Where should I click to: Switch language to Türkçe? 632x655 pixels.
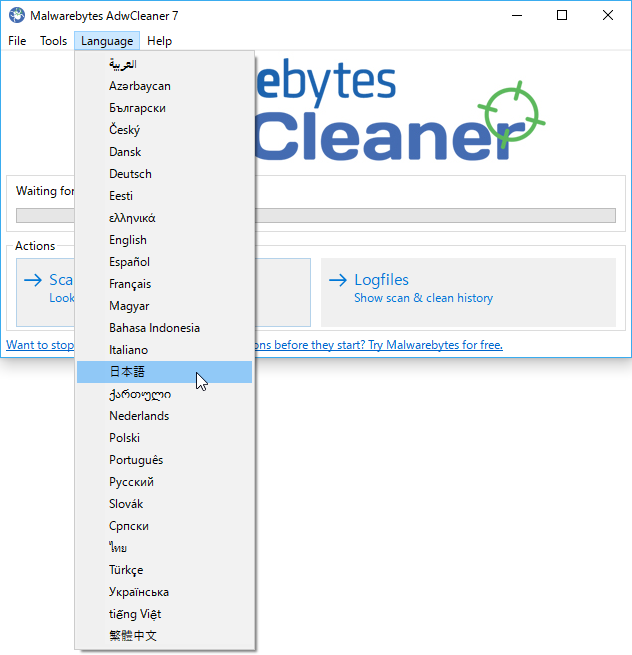(165, 570)
